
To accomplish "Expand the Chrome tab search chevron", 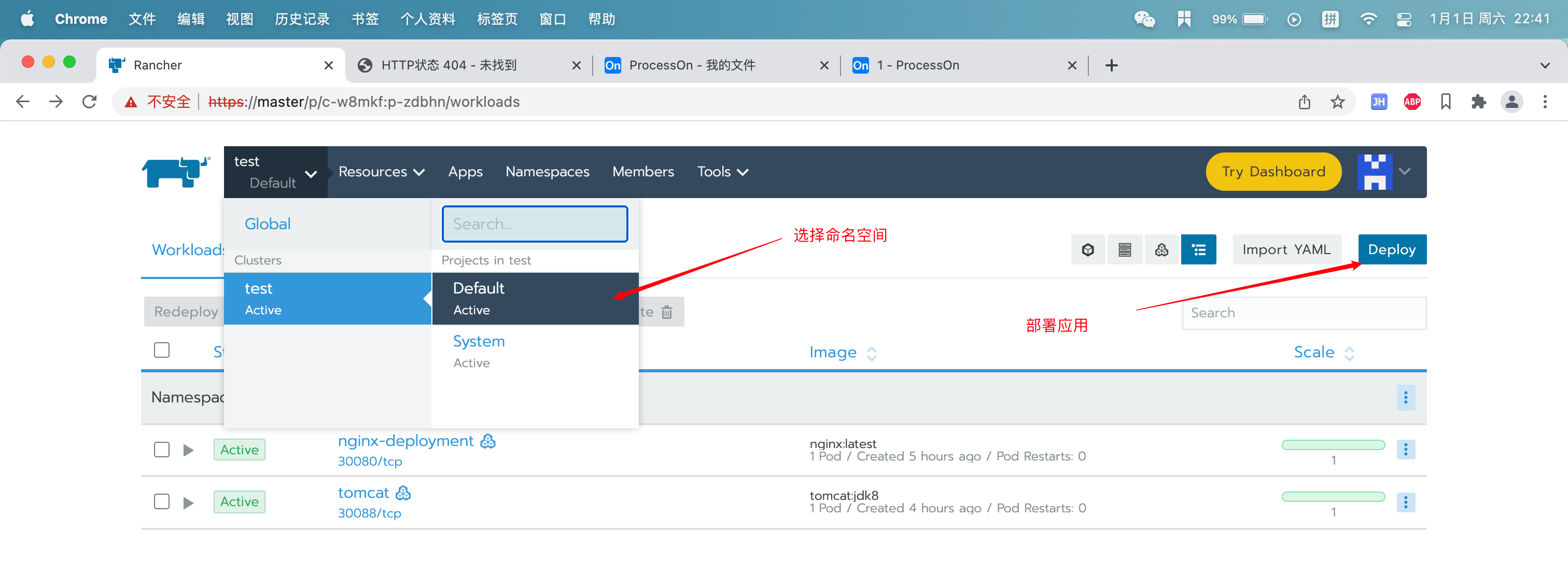I will 1545,65.
